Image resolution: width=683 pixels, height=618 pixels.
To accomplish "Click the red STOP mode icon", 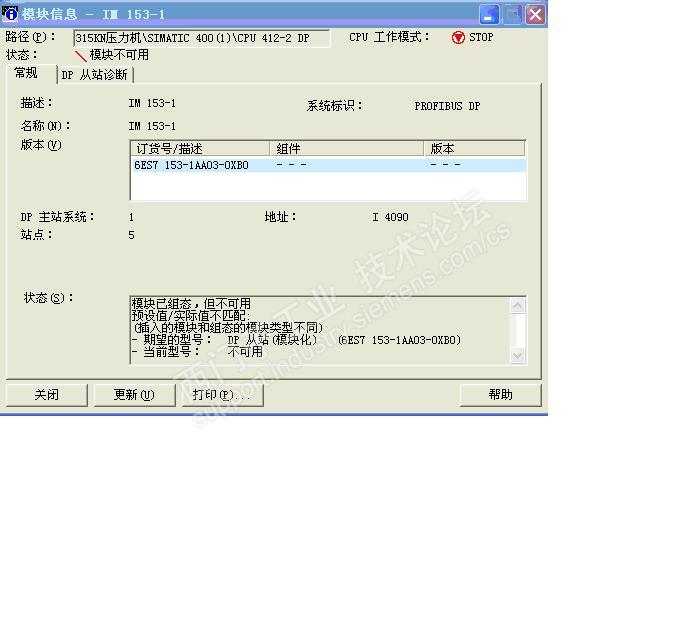I will coord(458,38).
